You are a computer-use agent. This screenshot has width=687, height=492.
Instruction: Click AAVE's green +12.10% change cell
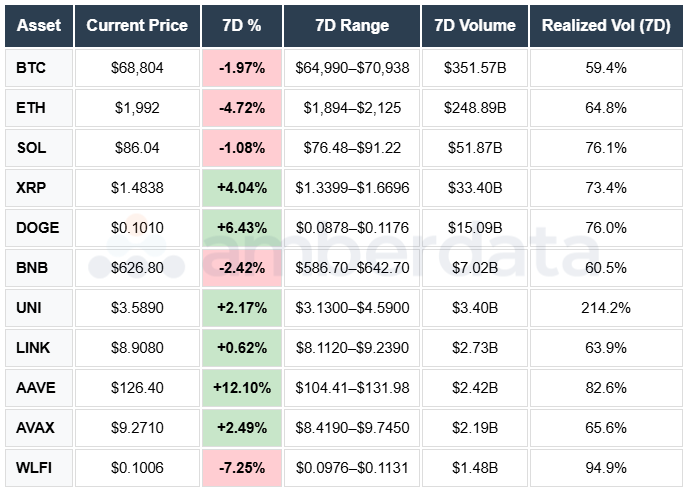coord(241,388)
